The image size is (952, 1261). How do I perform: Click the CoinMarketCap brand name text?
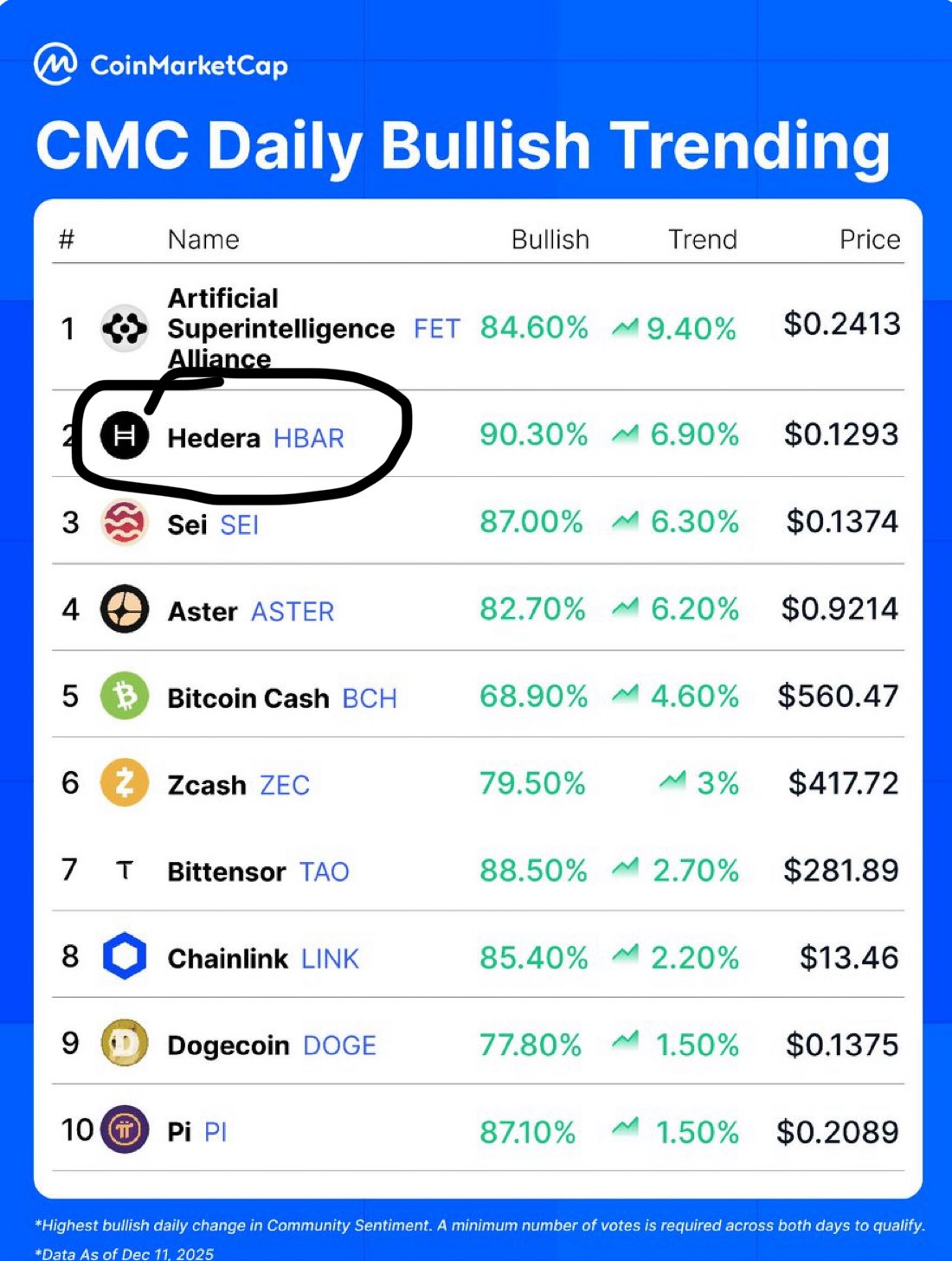(x=189, y=66)
